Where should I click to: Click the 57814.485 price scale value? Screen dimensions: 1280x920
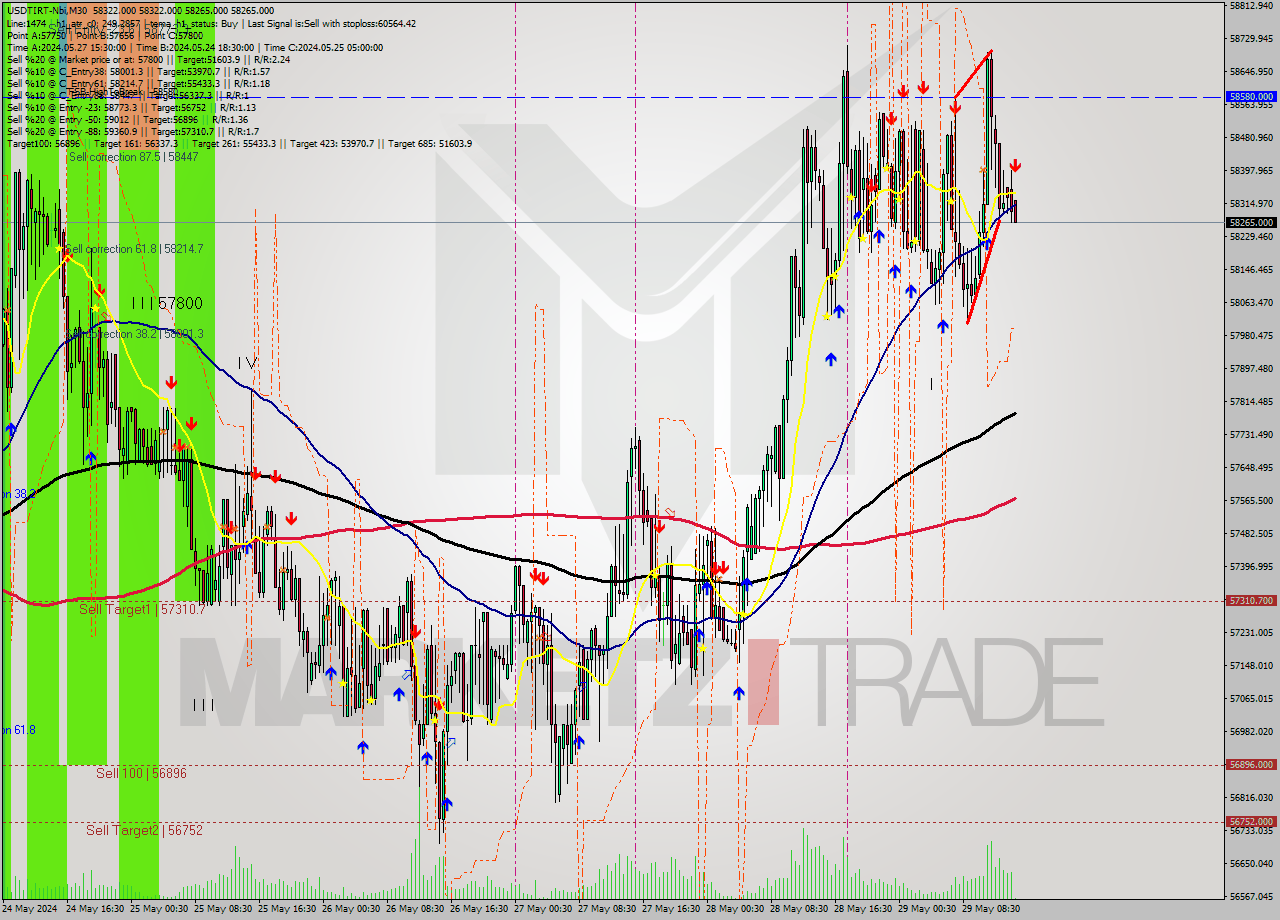(x=1251, y=401)
